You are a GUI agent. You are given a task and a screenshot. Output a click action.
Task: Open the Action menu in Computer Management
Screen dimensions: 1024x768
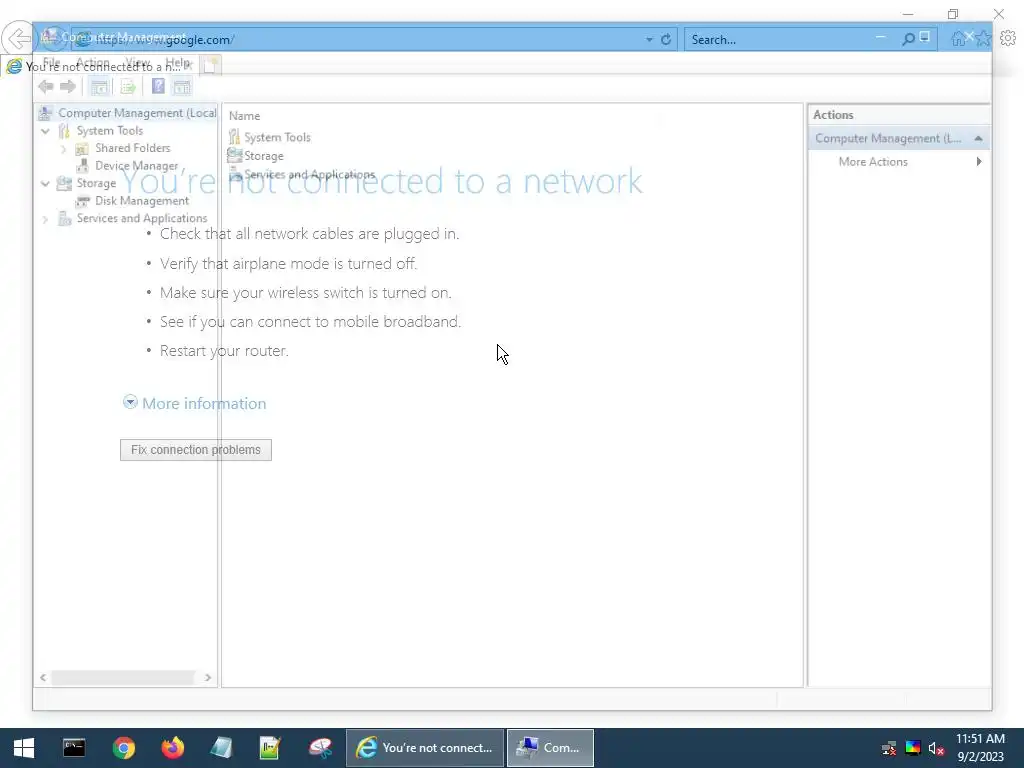pos(93,63)
